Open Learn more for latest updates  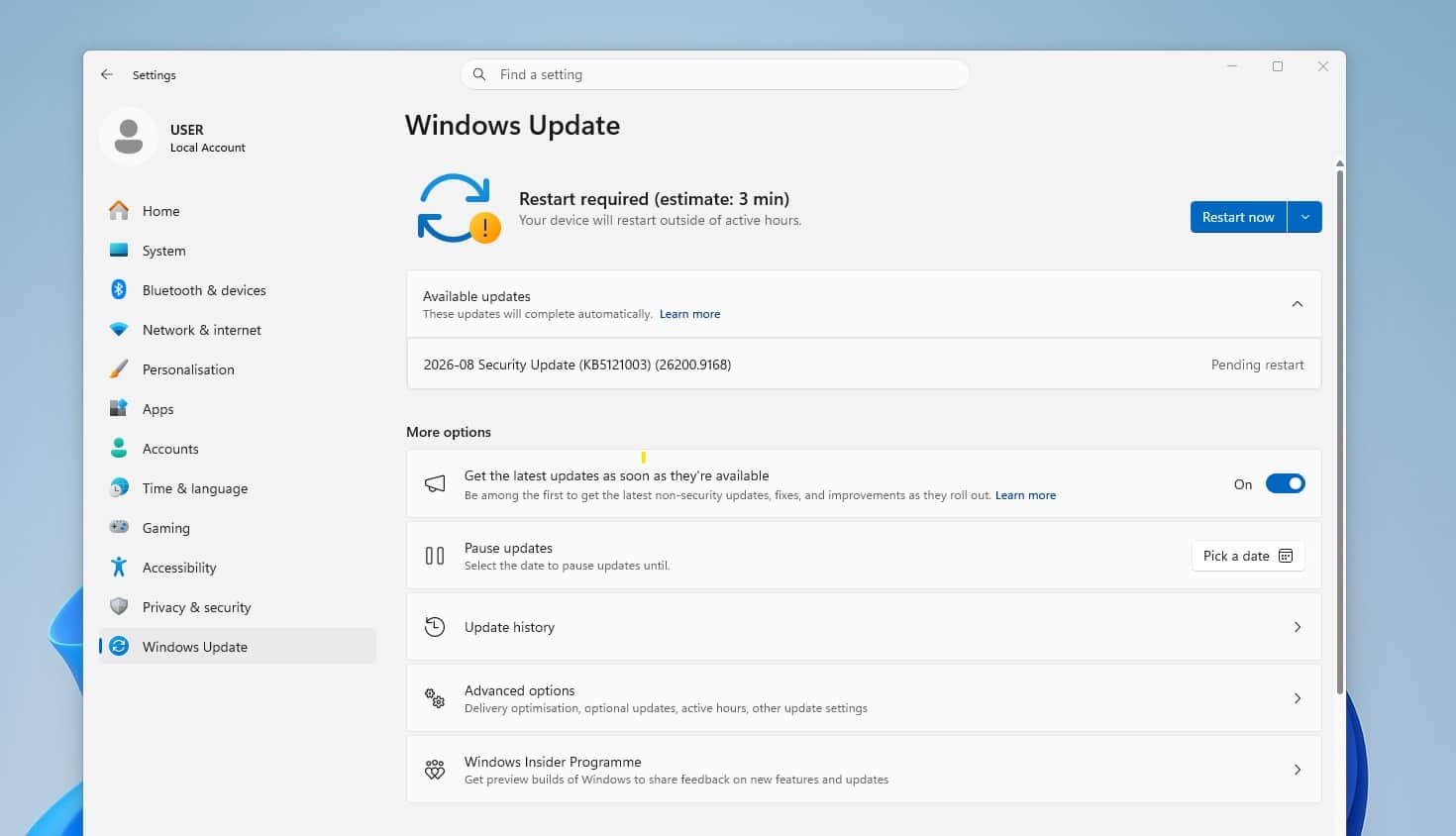pos(1025,495)
